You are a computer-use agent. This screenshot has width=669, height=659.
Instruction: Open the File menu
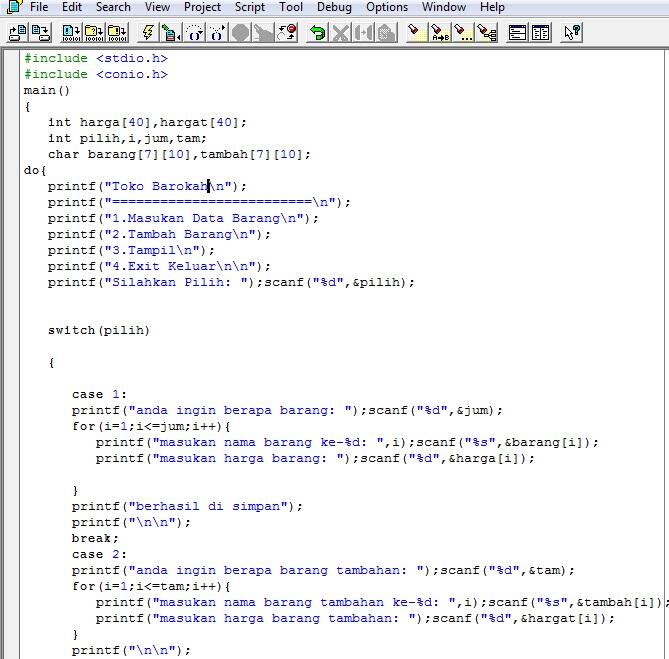(x=39, y=7)
